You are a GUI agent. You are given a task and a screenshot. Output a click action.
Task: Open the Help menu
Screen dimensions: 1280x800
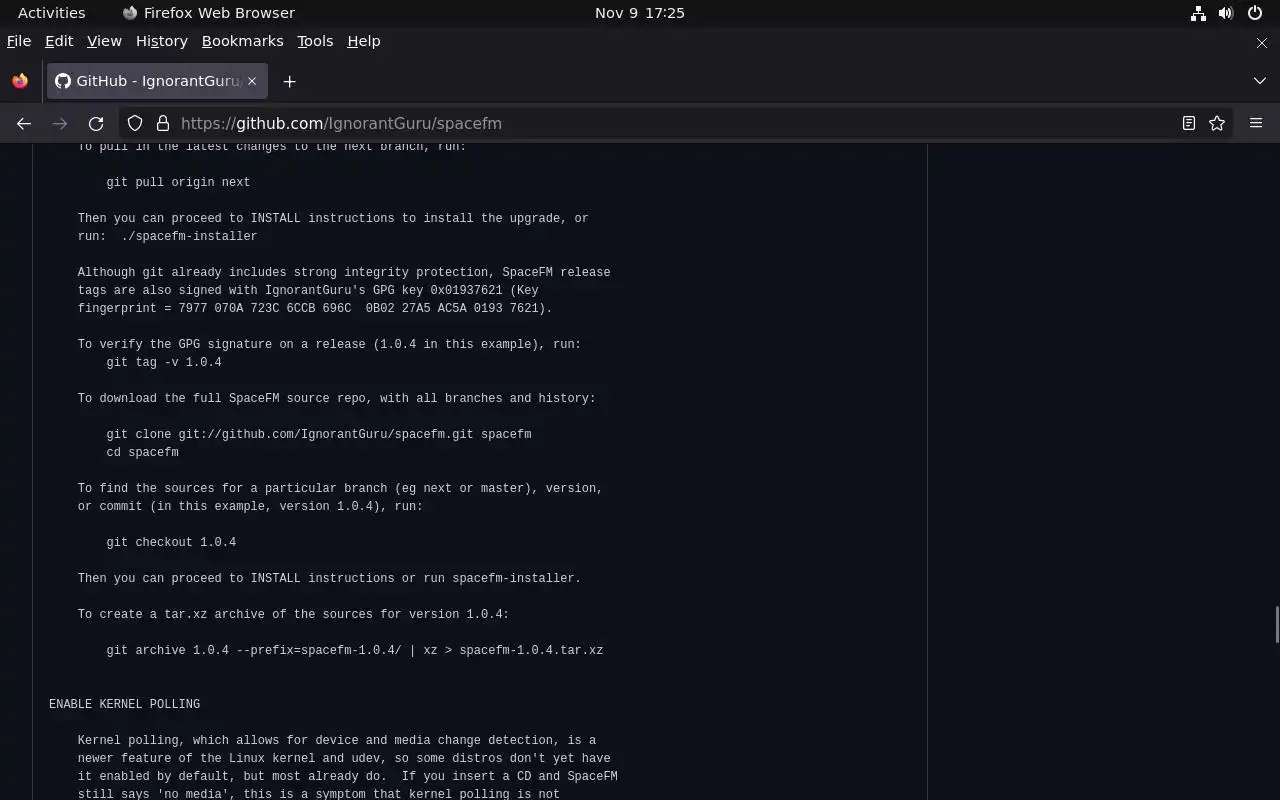(364, 41)
